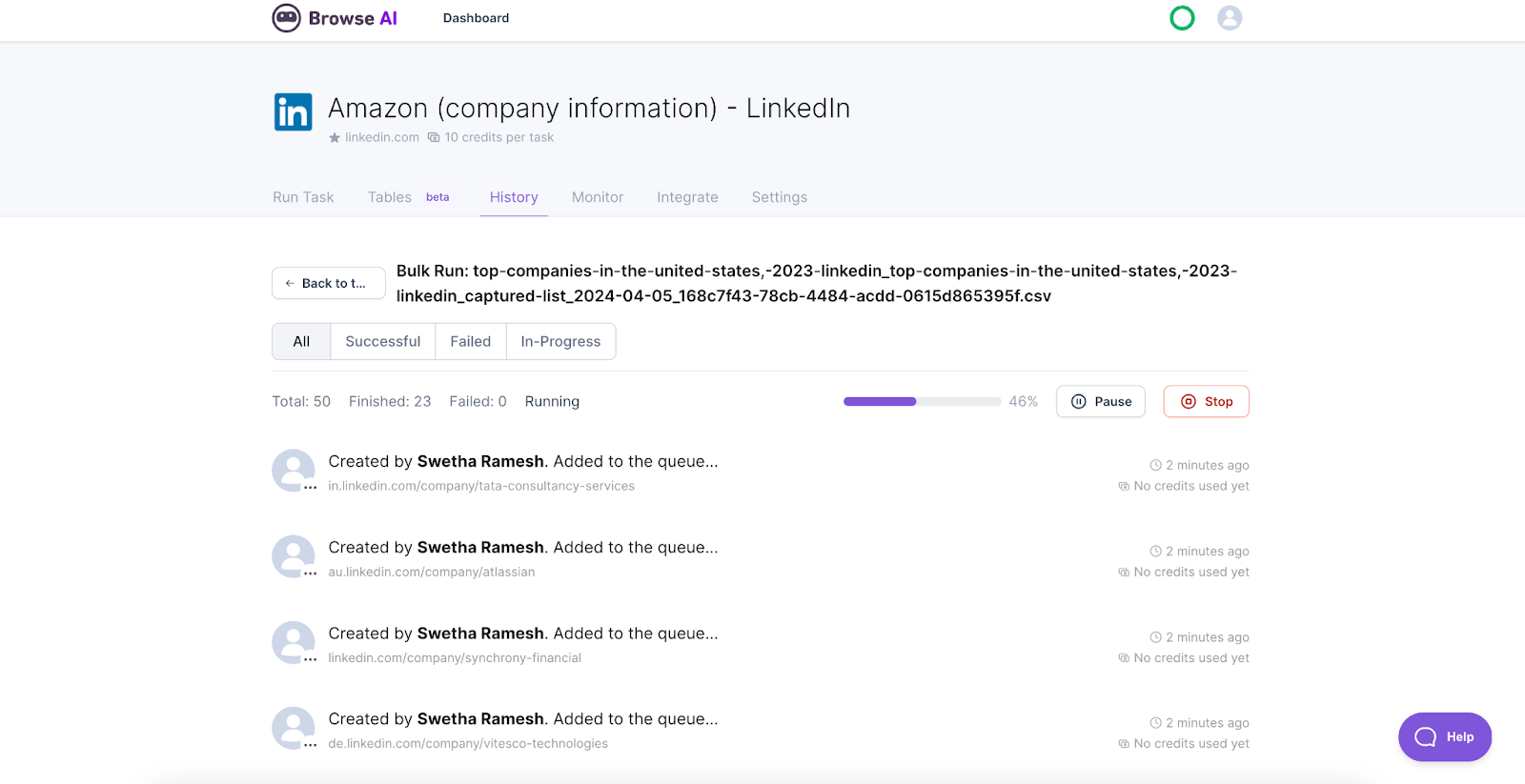The height and width of the screenshot is (784, 1525).
Task: Pause the bulk run
Action: [1101, 401]
